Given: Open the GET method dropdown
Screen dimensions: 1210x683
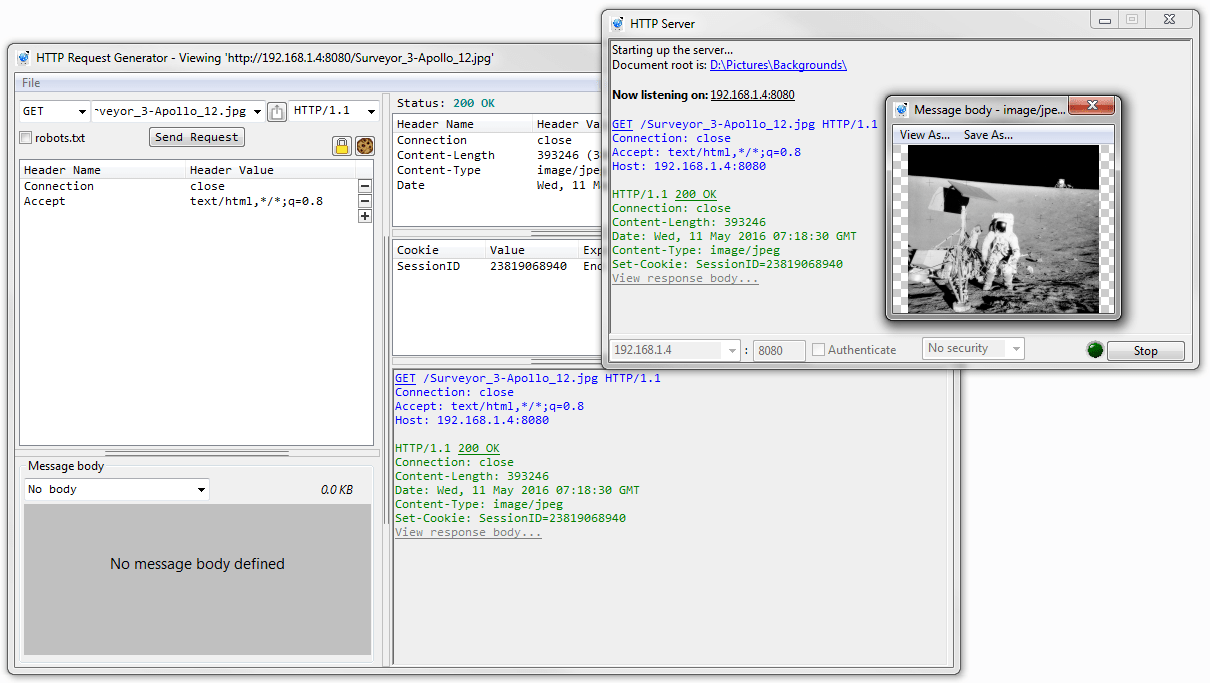Looking at the screenshot, I should (x=54, y=111).
